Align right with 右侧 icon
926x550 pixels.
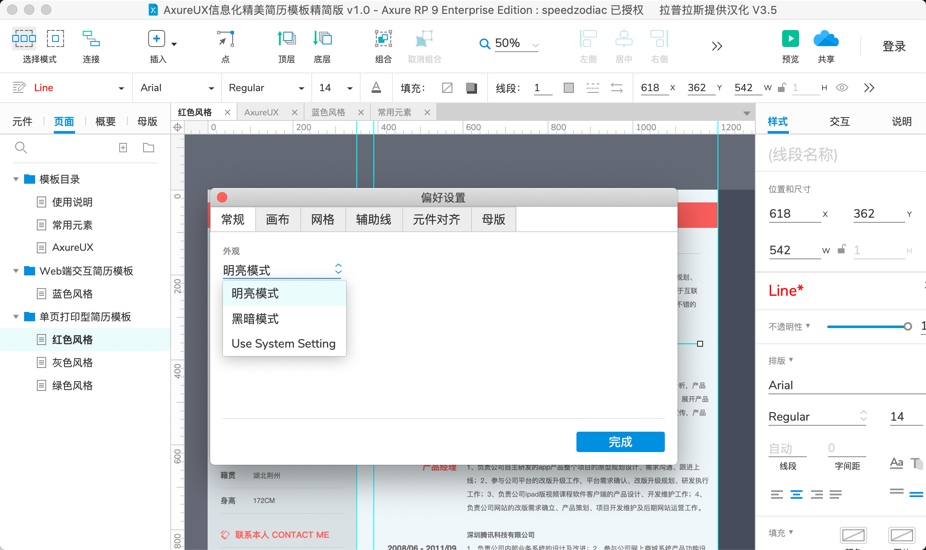click(x=659, y=39)
